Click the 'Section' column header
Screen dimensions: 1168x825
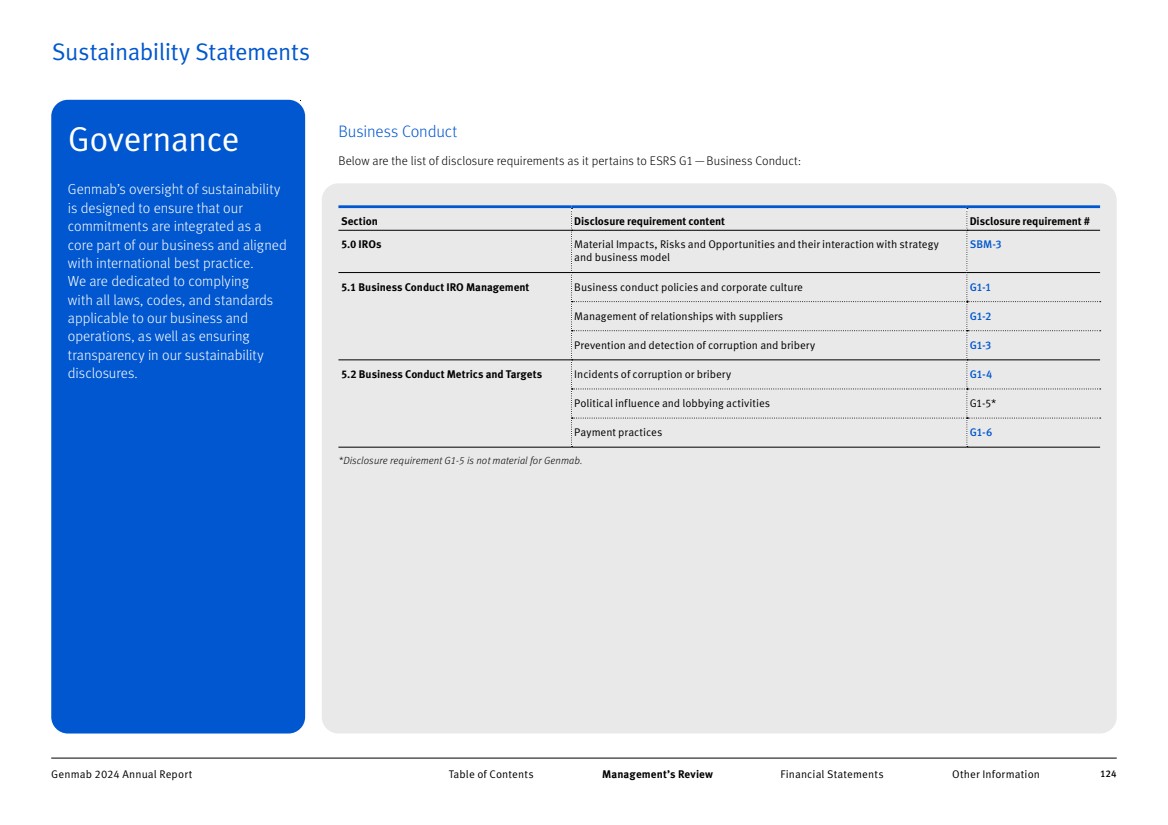pos(359,221)
